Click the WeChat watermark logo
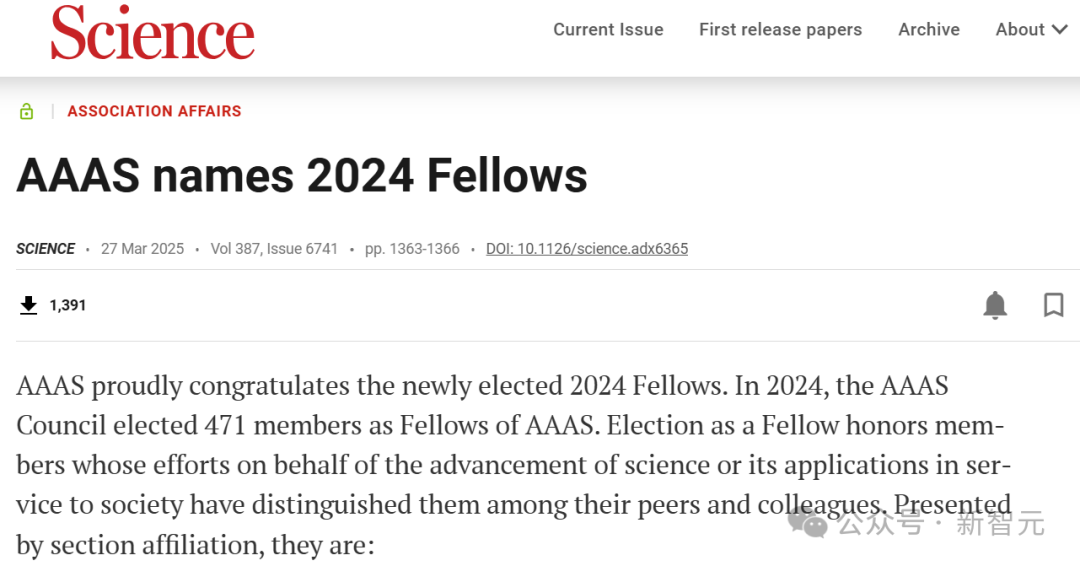The height and width of the screenshot is (566, 1080). (x=807, y=522)
